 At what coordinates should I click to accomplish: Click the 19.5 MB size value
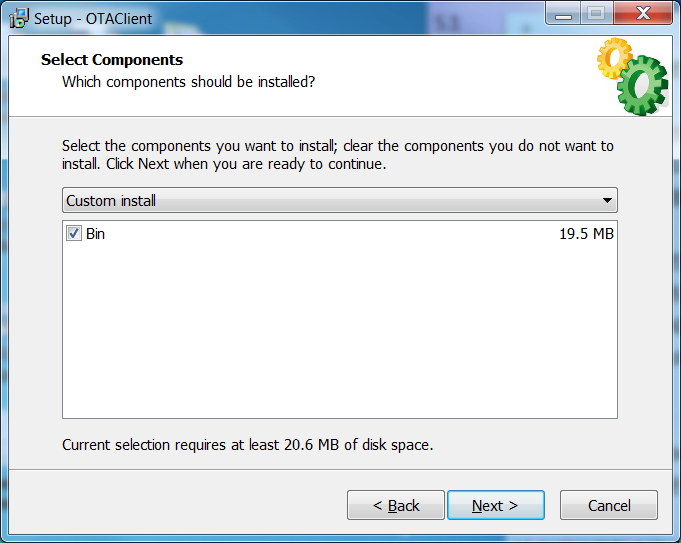pos(586,234)
